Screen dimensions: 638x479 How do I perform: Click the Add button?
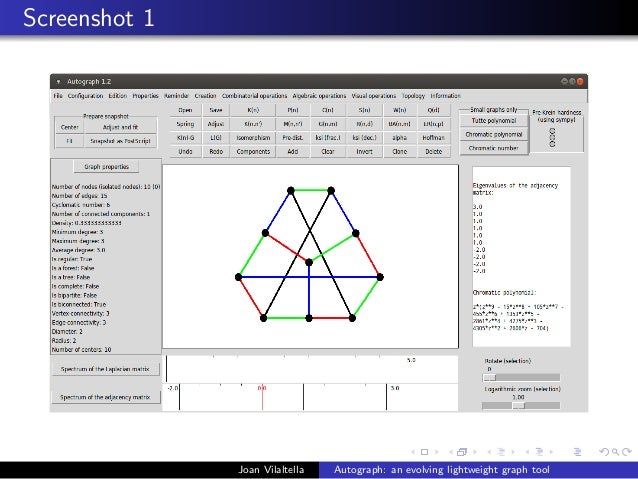click(293, 151)
